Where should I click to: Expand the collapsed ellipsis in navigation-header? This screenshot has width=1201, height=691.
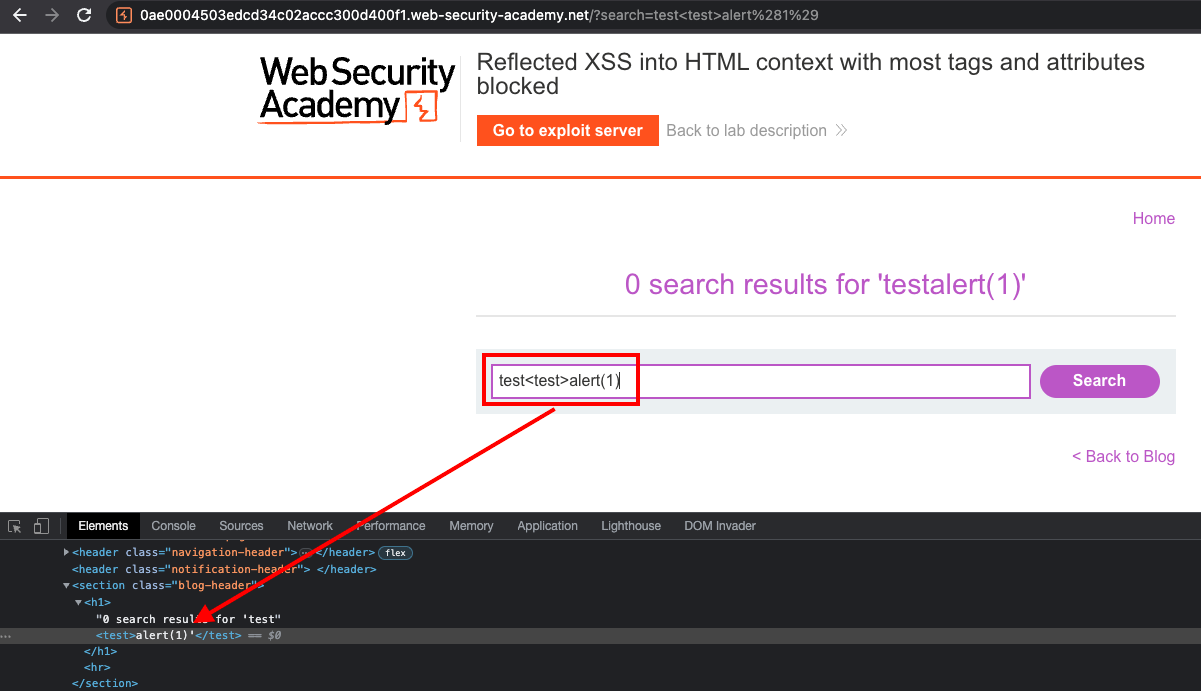[305, 552]
